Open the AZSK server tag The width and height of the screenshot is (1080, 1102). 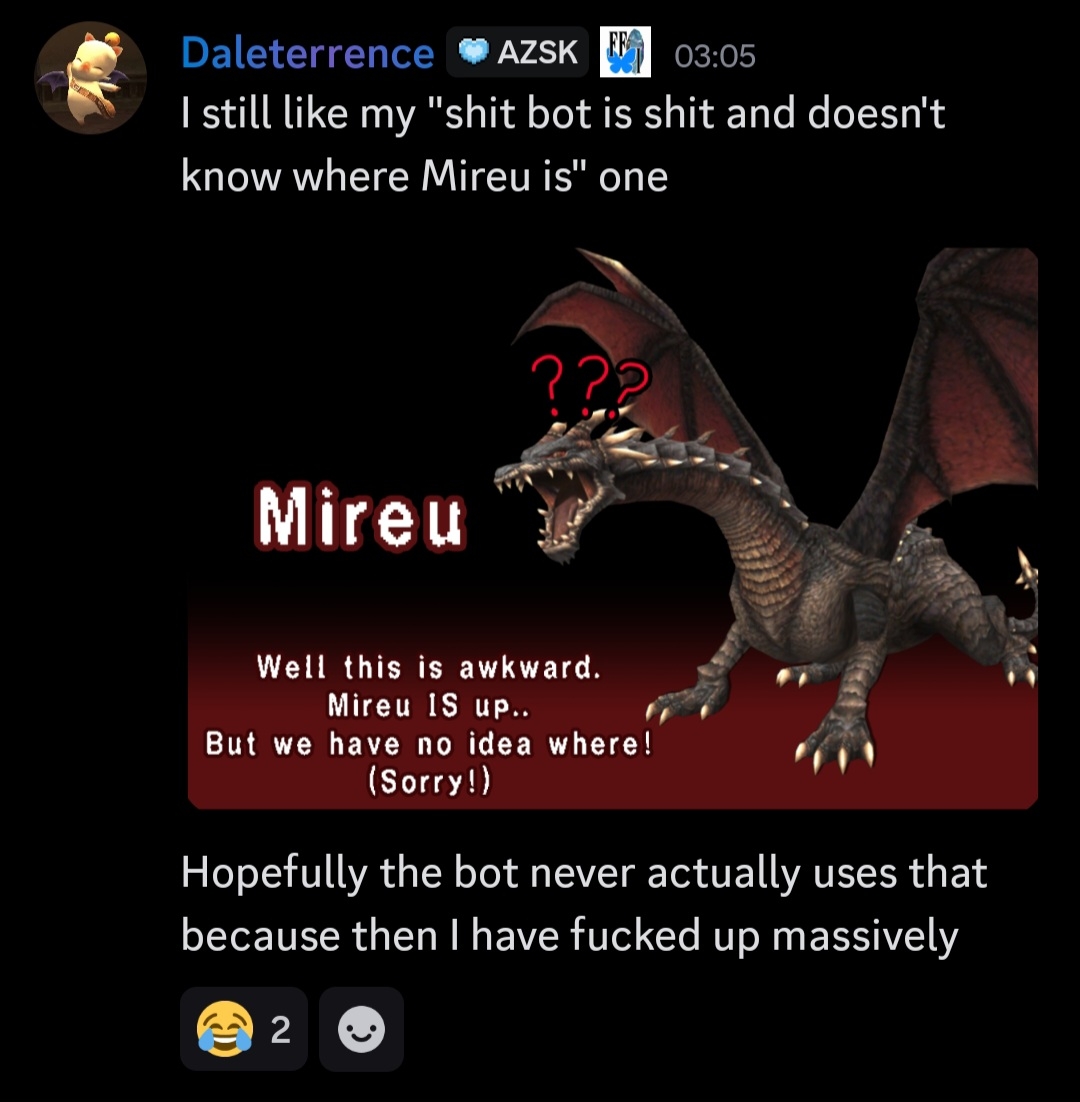517,52
